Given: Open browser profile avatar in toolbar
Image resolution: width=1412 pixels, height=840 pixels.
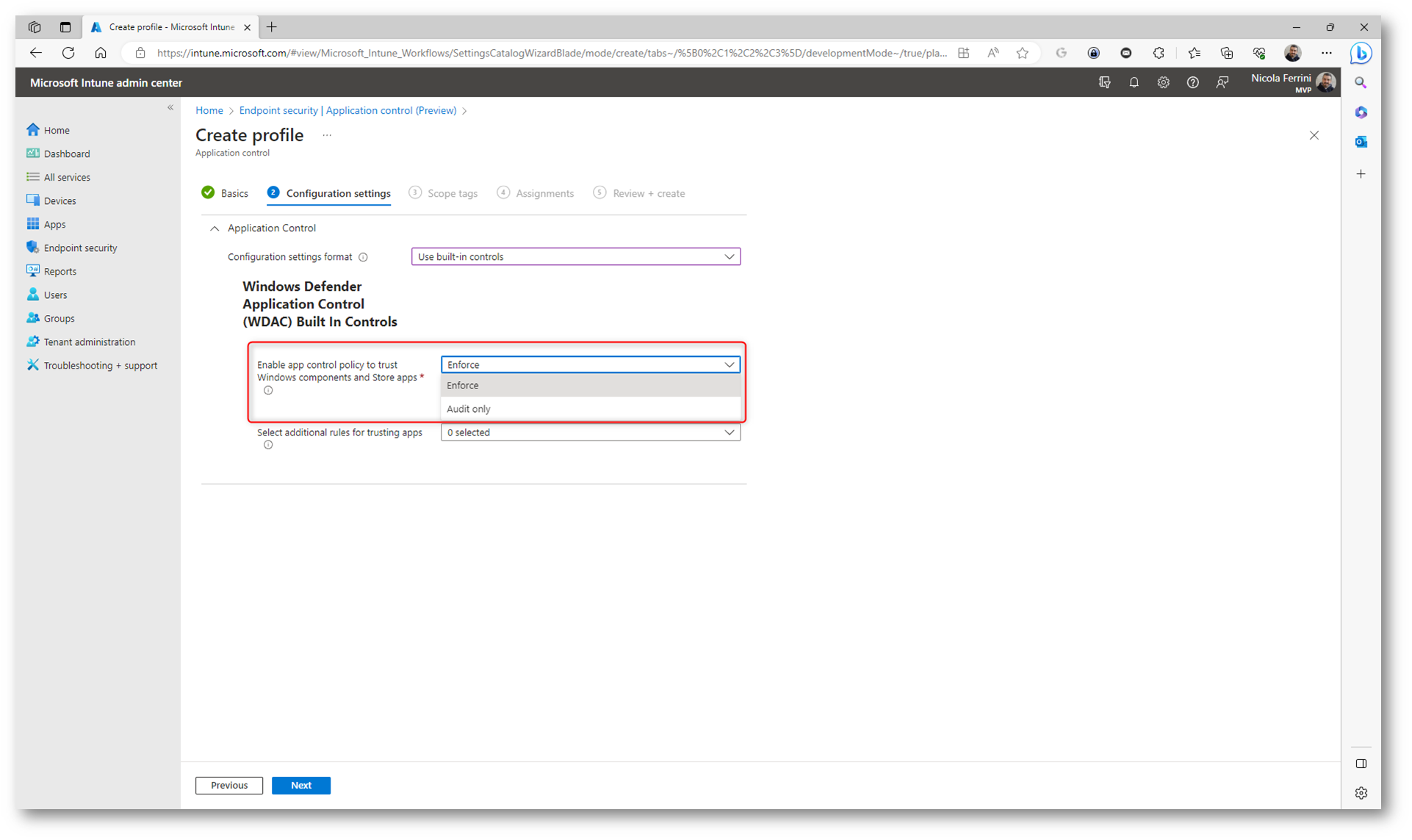Looking at the screenshot, I should pyautogui.click(x=1292, y=53).
